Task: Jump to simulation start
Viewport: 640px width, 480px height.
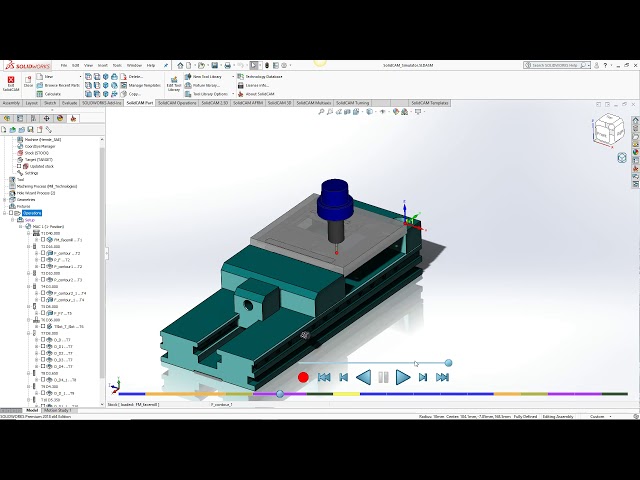Action: coord(324,377)
